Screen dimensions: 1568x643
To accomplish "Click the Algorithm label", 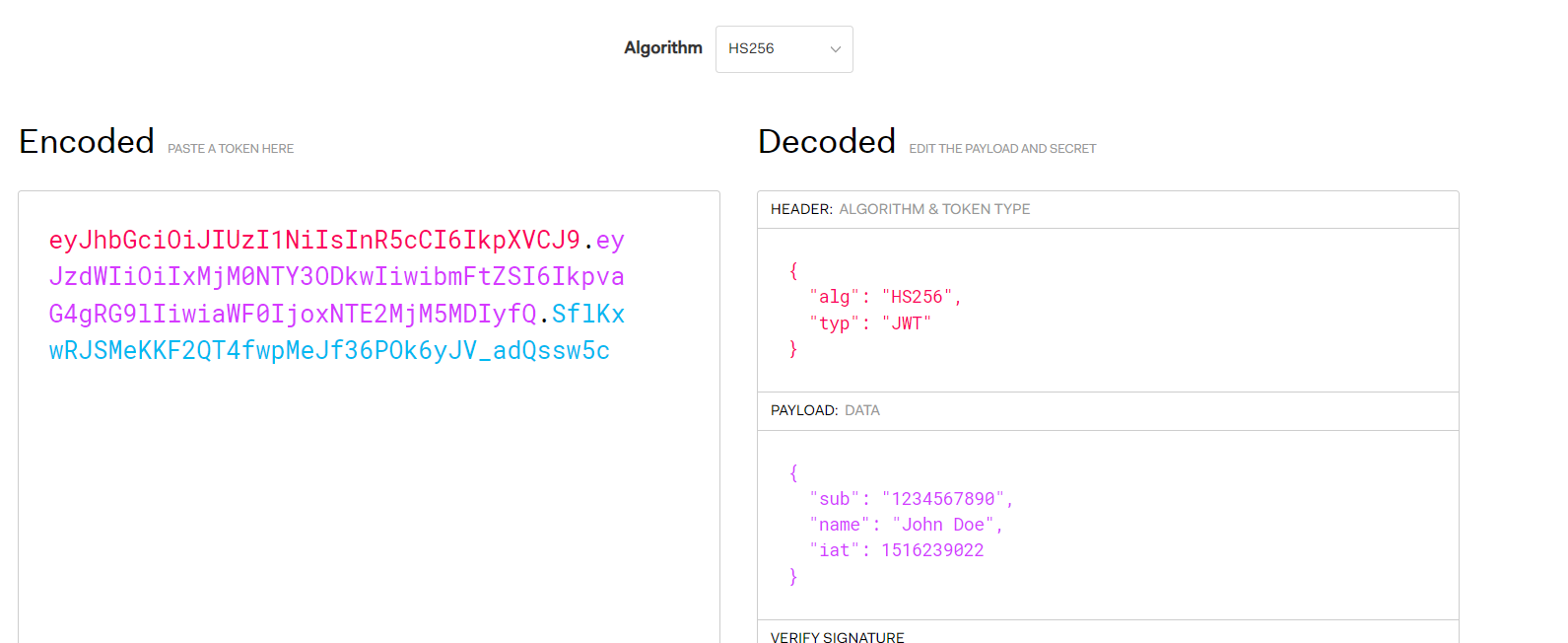I will [x=663, y=47].
